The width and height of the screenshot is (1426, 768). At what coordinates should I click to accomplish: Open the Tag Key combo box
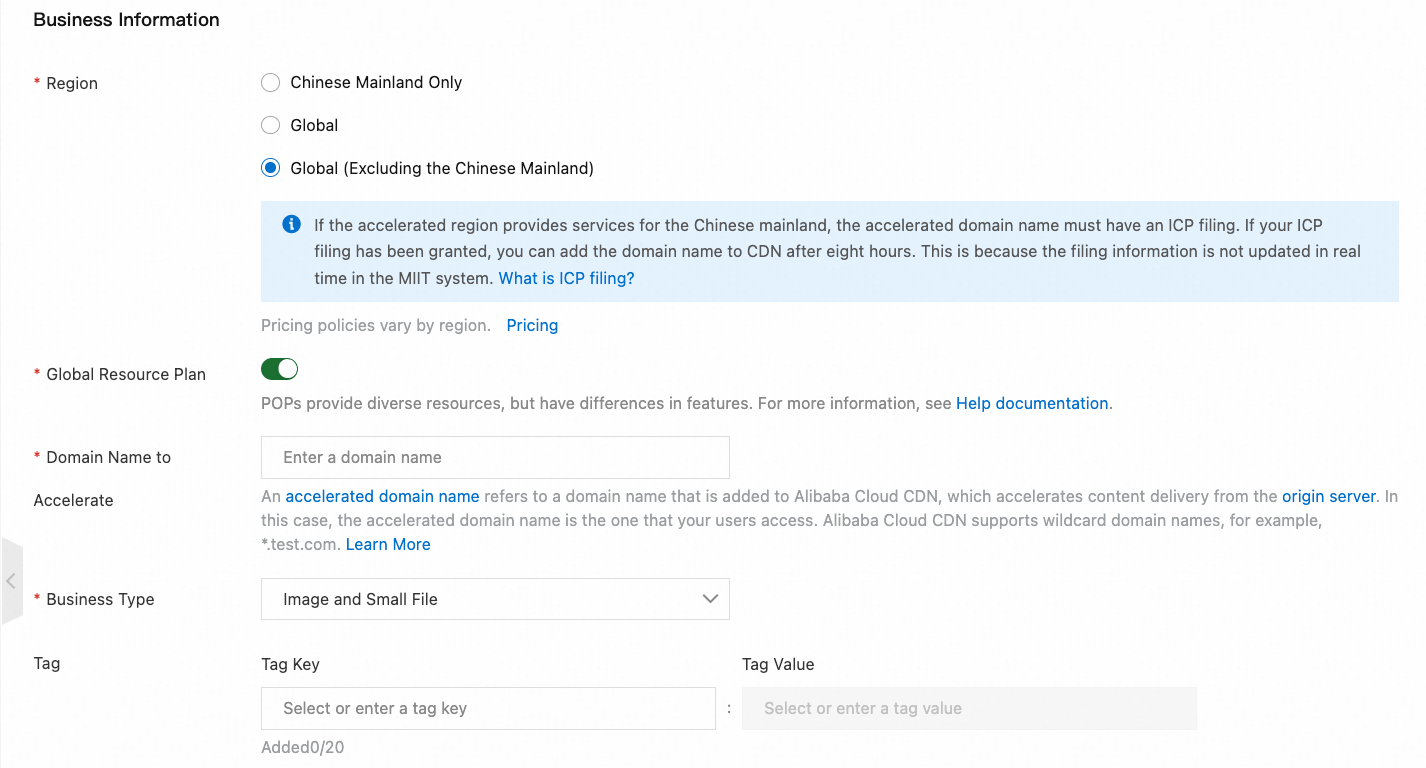click(x=488, y=709)
